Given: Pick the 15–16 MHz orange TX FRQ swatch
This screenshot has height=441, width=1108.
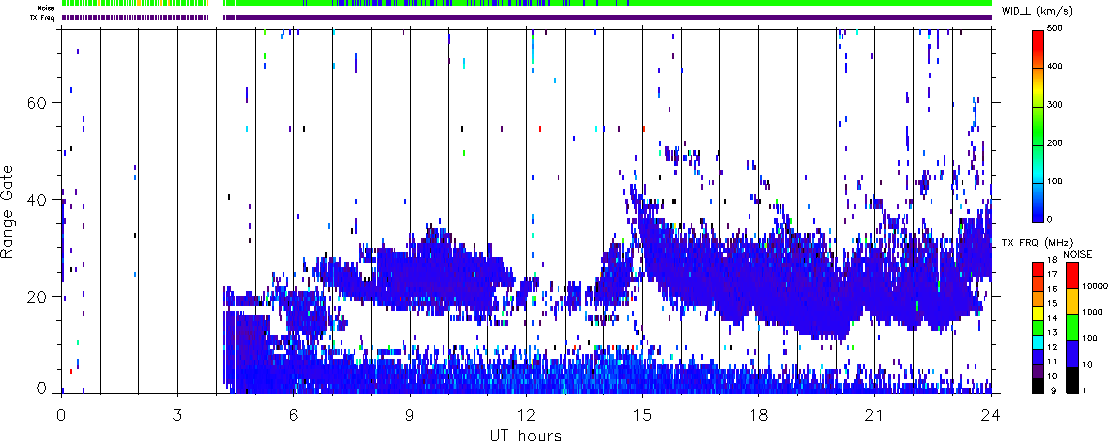Looking at the screenshot, I should [x=1038, y=299].
